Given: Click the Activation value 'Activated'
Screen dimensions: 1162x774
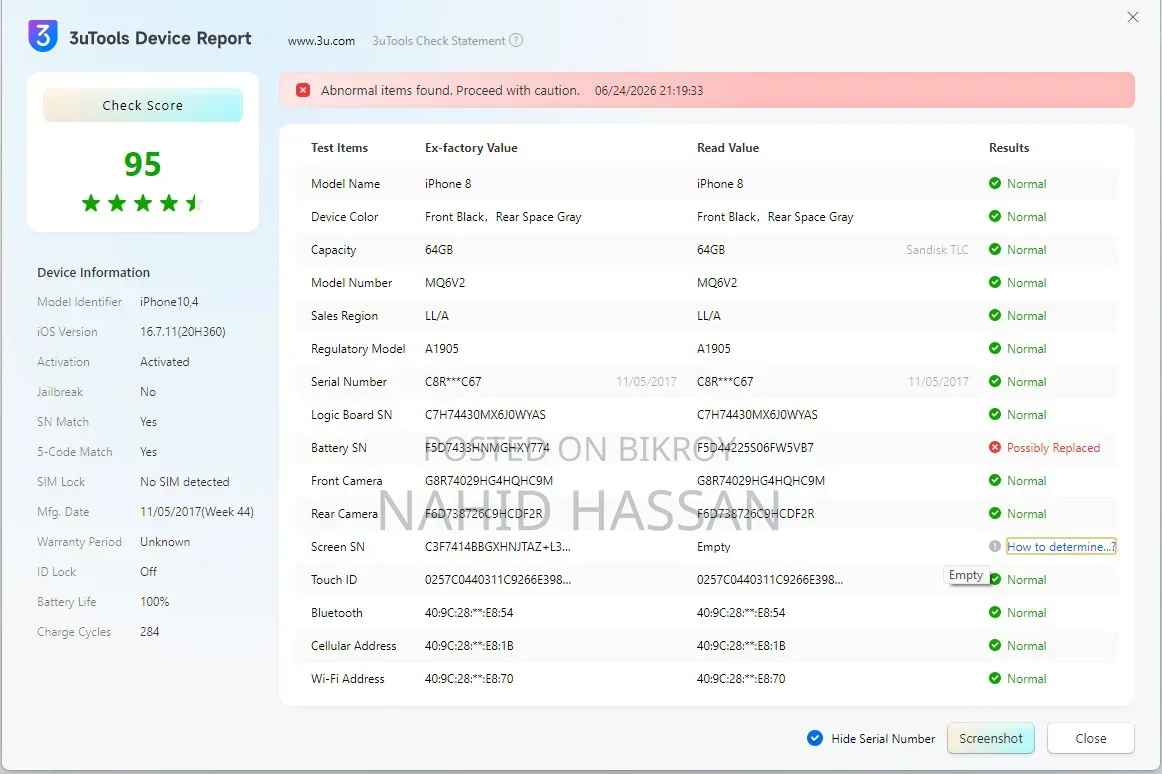Looking at the screenshot, I should pyautogui.click(x=165, y=362).
